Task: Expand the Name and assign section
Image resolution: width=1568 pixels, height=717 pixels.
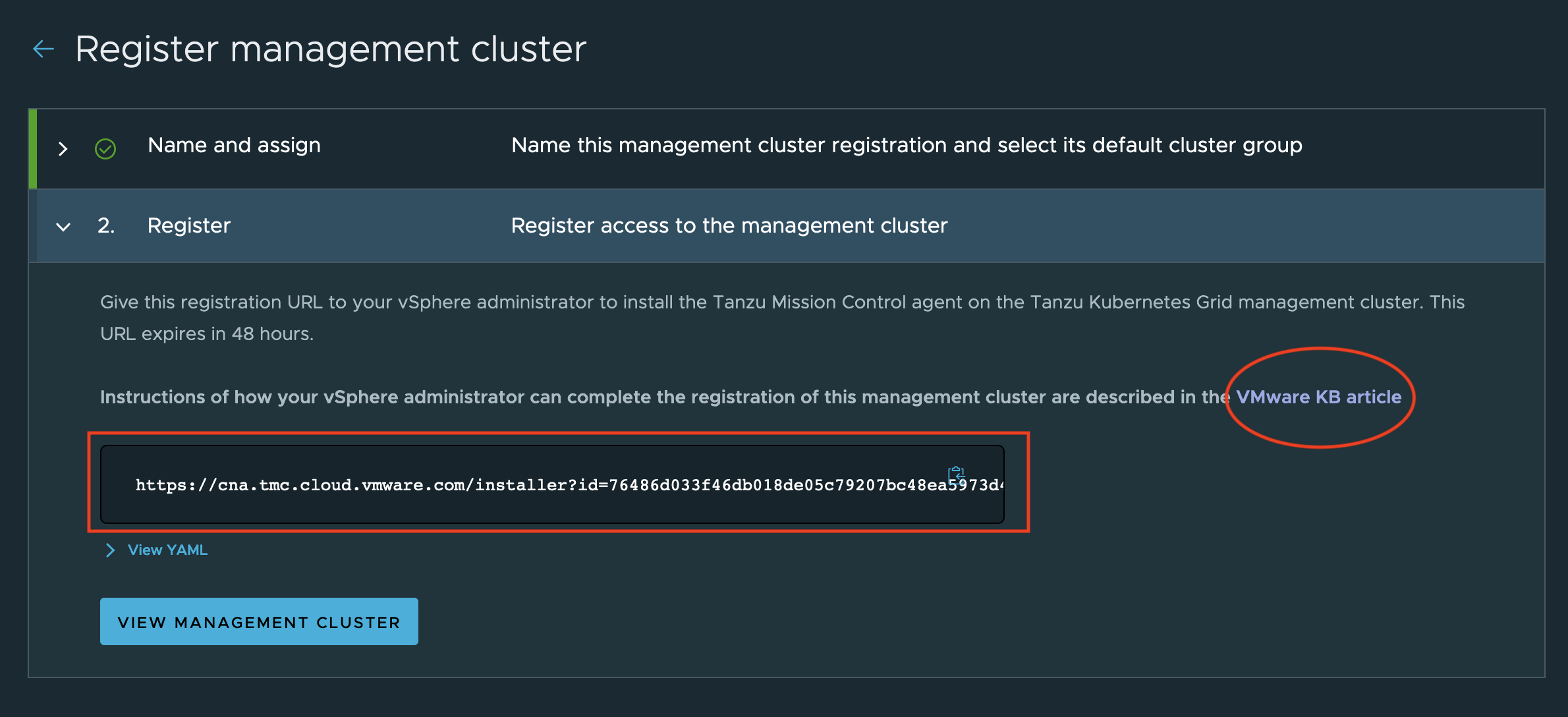Action: [62, 149]
